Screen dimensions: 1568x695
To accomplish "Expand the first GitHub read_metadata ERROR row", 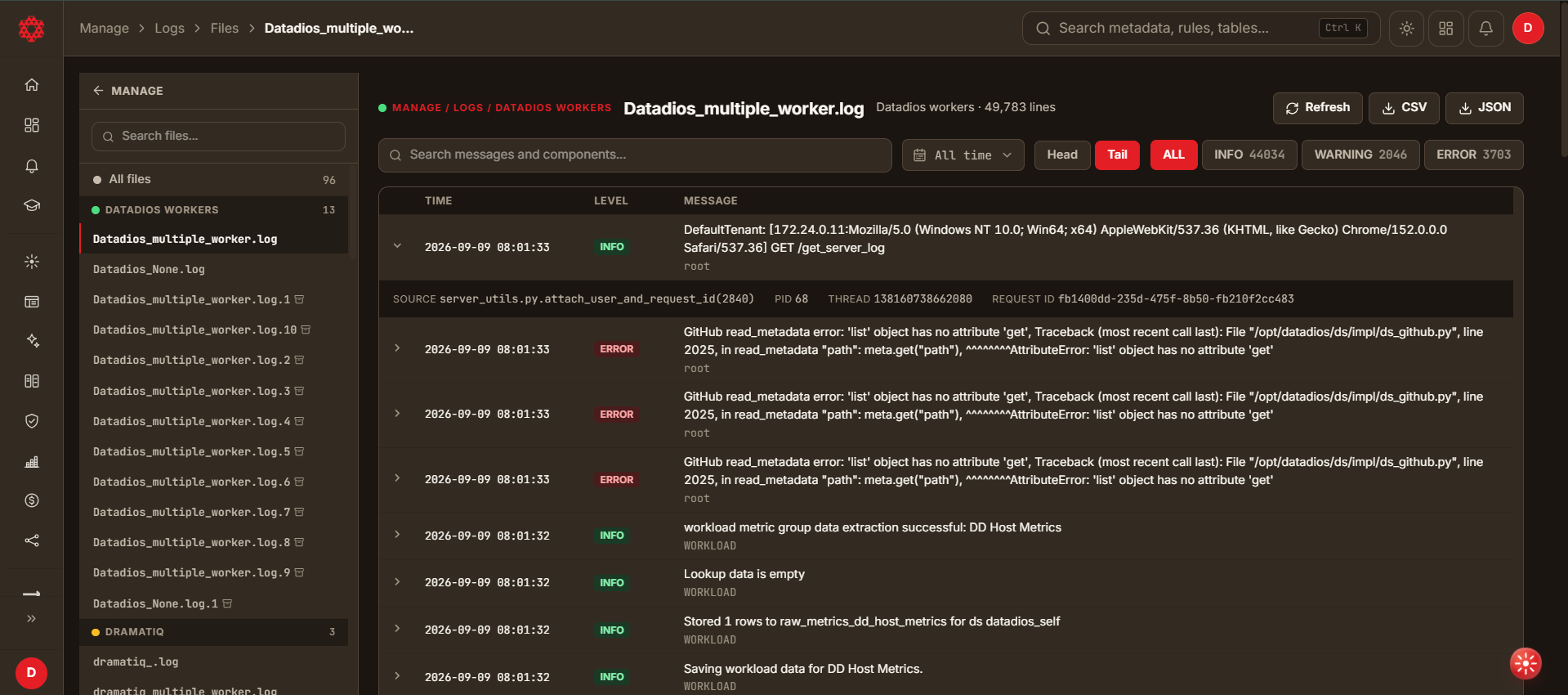I will 398,348.
